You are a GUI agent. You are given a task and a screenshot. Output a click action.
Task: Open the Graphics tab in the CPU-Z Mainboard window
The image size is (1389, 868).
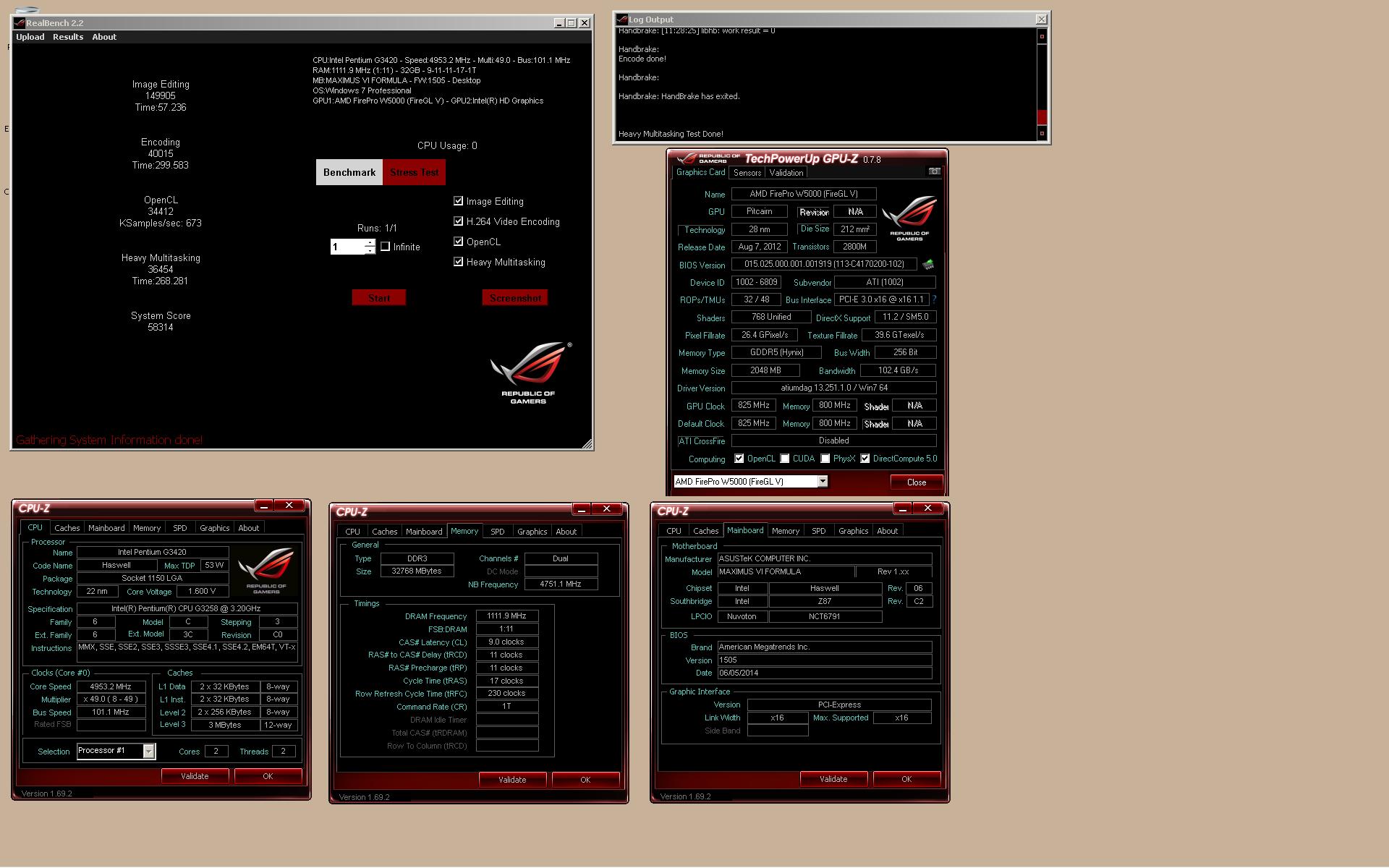click(854, 531)
